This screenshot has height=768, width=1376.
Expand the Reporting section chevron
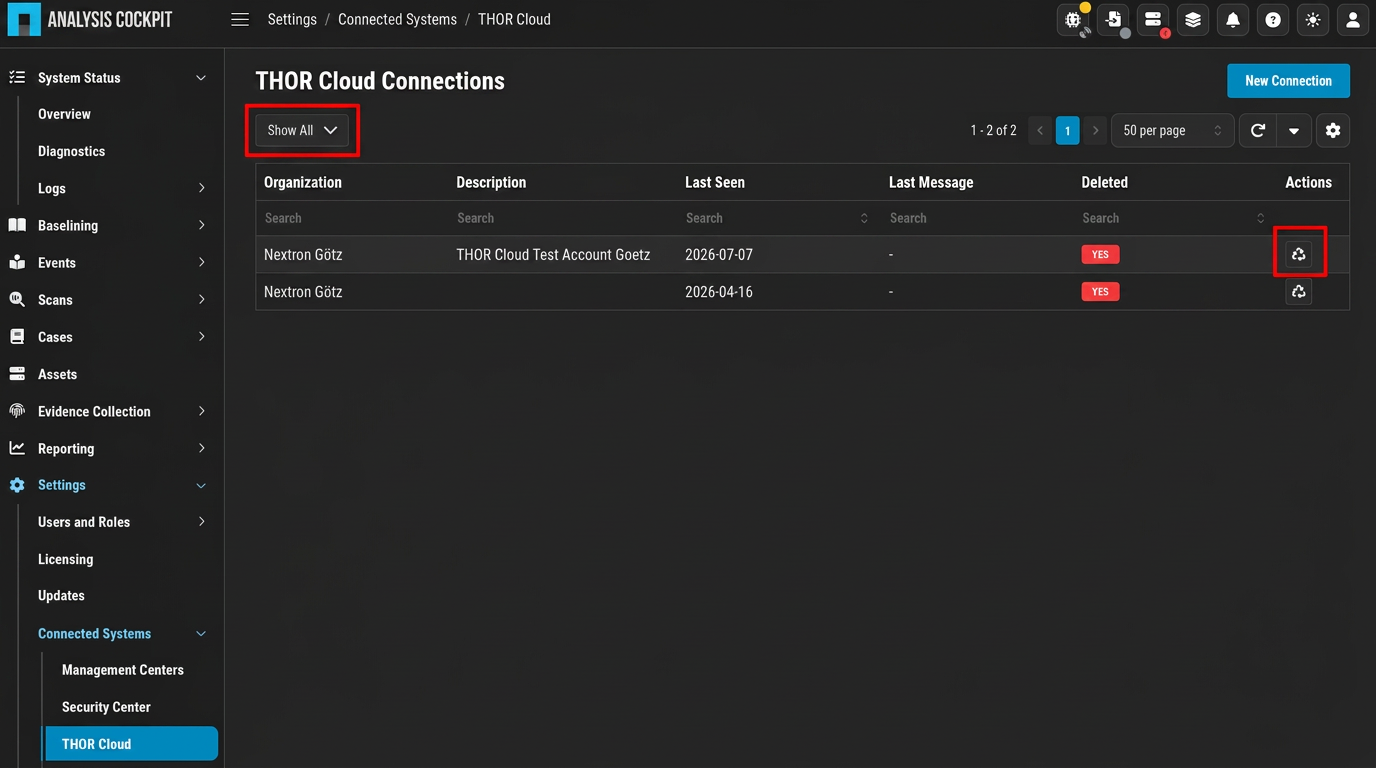point(201,449)
